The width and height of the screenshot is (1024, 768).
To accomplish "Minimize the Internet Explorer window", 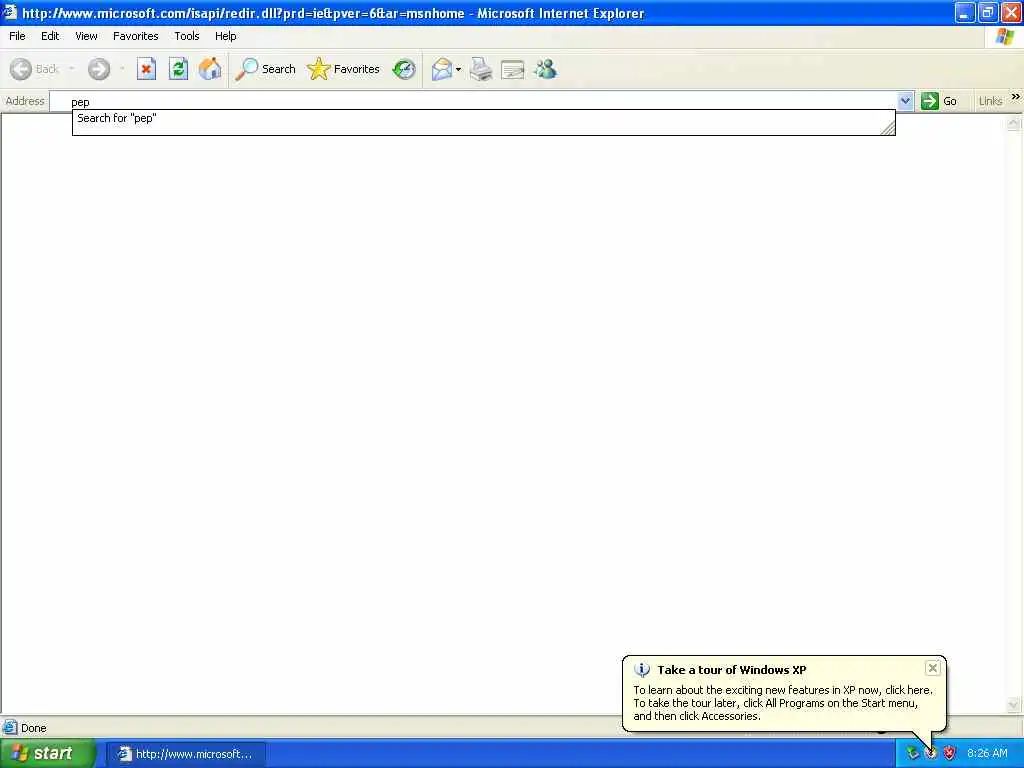I will click(x=965, y=12).
